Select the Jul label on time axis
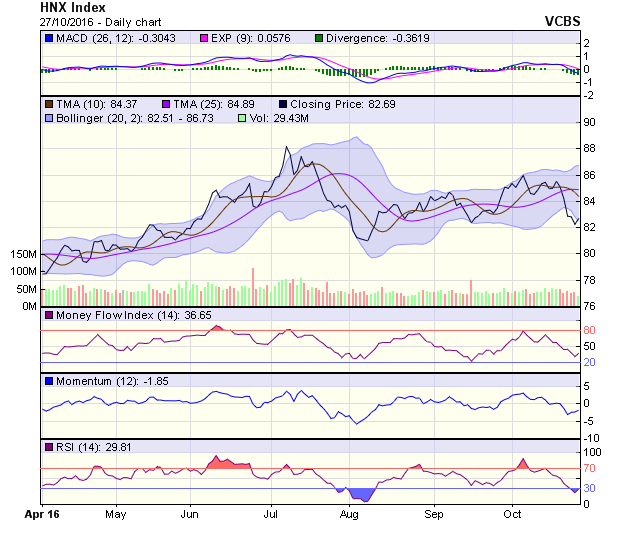 [270, 514]
